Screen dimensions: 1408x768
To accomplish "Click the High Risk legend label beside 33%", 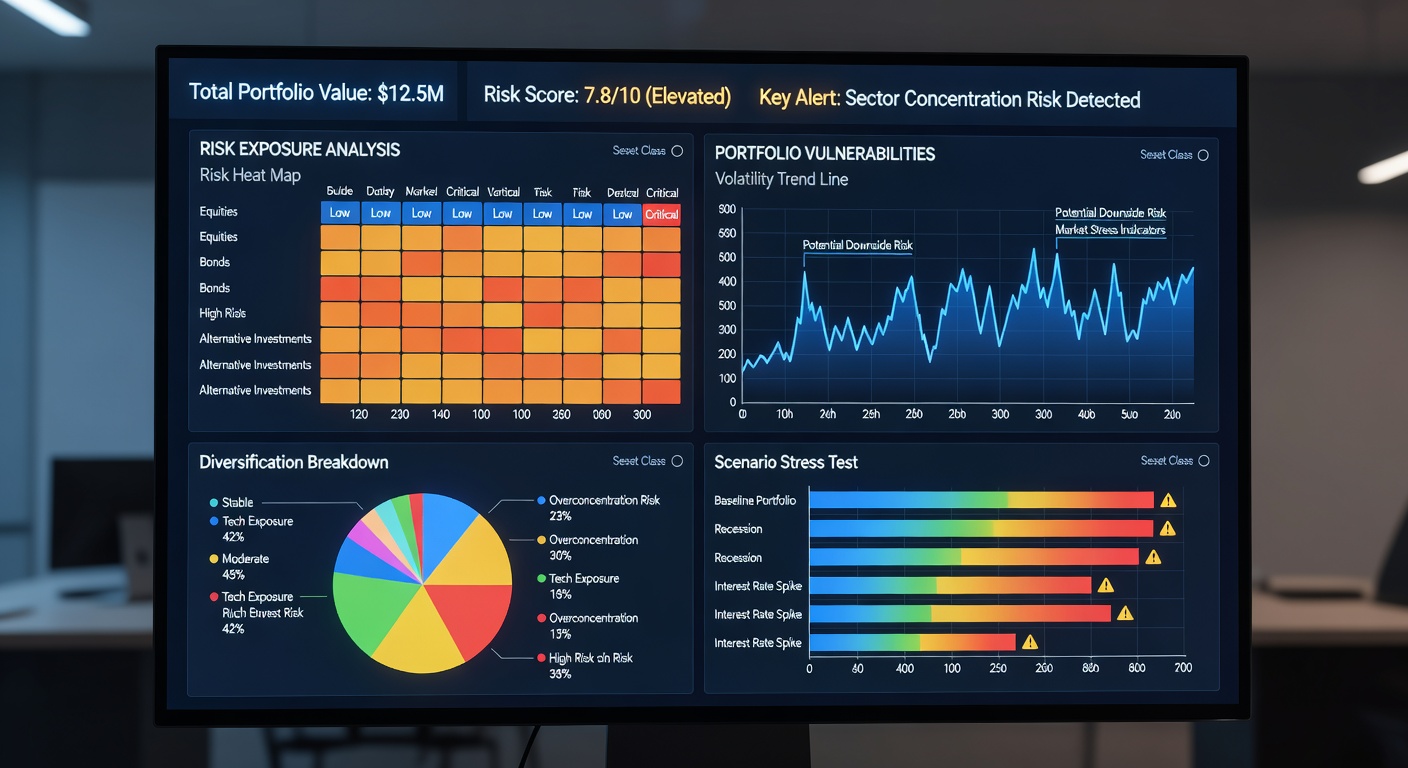I will pyautogui.click(x=591, y=658).
